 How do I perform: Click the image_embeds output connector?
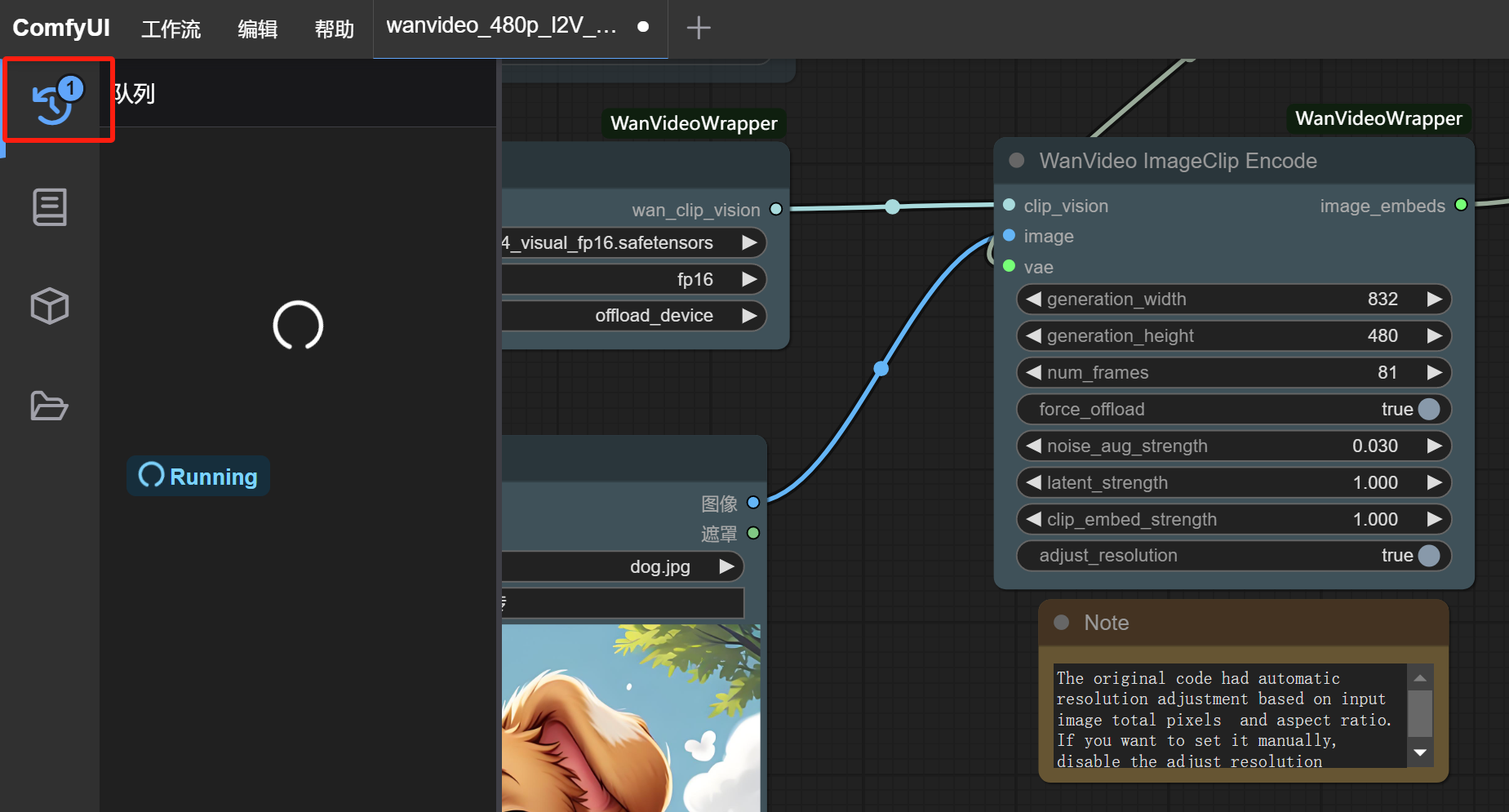(1461, 205)
